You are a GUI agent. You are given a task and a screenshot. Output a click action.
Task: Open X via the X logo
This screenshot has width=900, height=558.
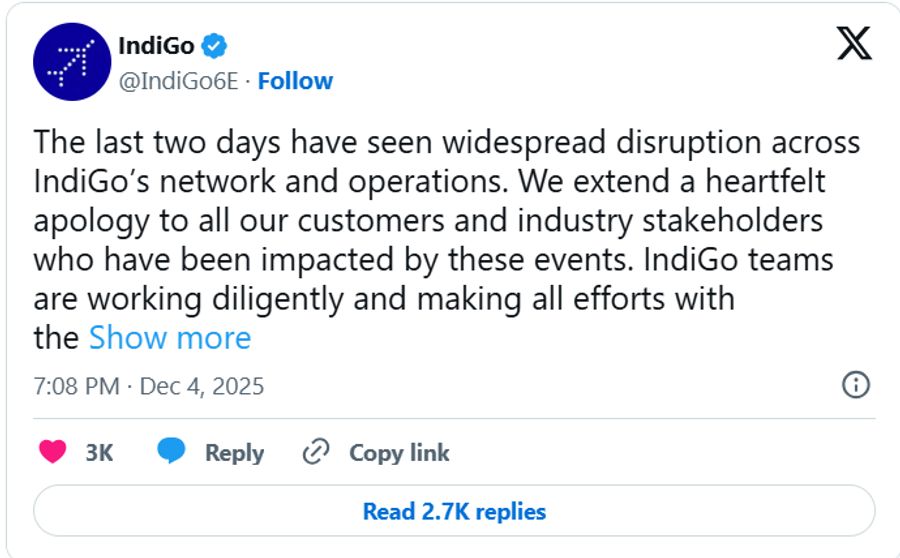(x=853, y=45)
